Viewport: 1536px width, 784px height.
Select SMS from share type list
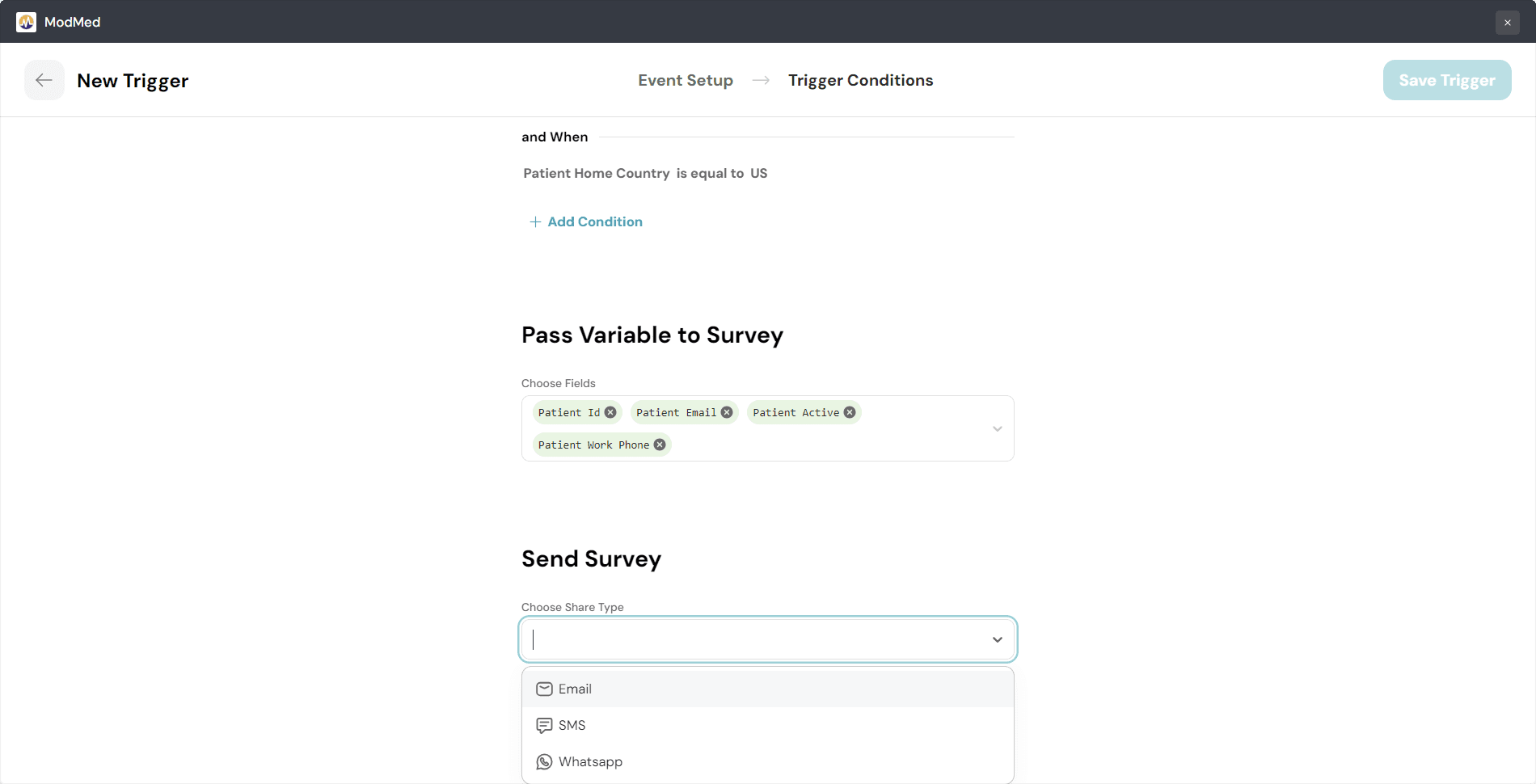pyautogui.click(x=572, y=725)
